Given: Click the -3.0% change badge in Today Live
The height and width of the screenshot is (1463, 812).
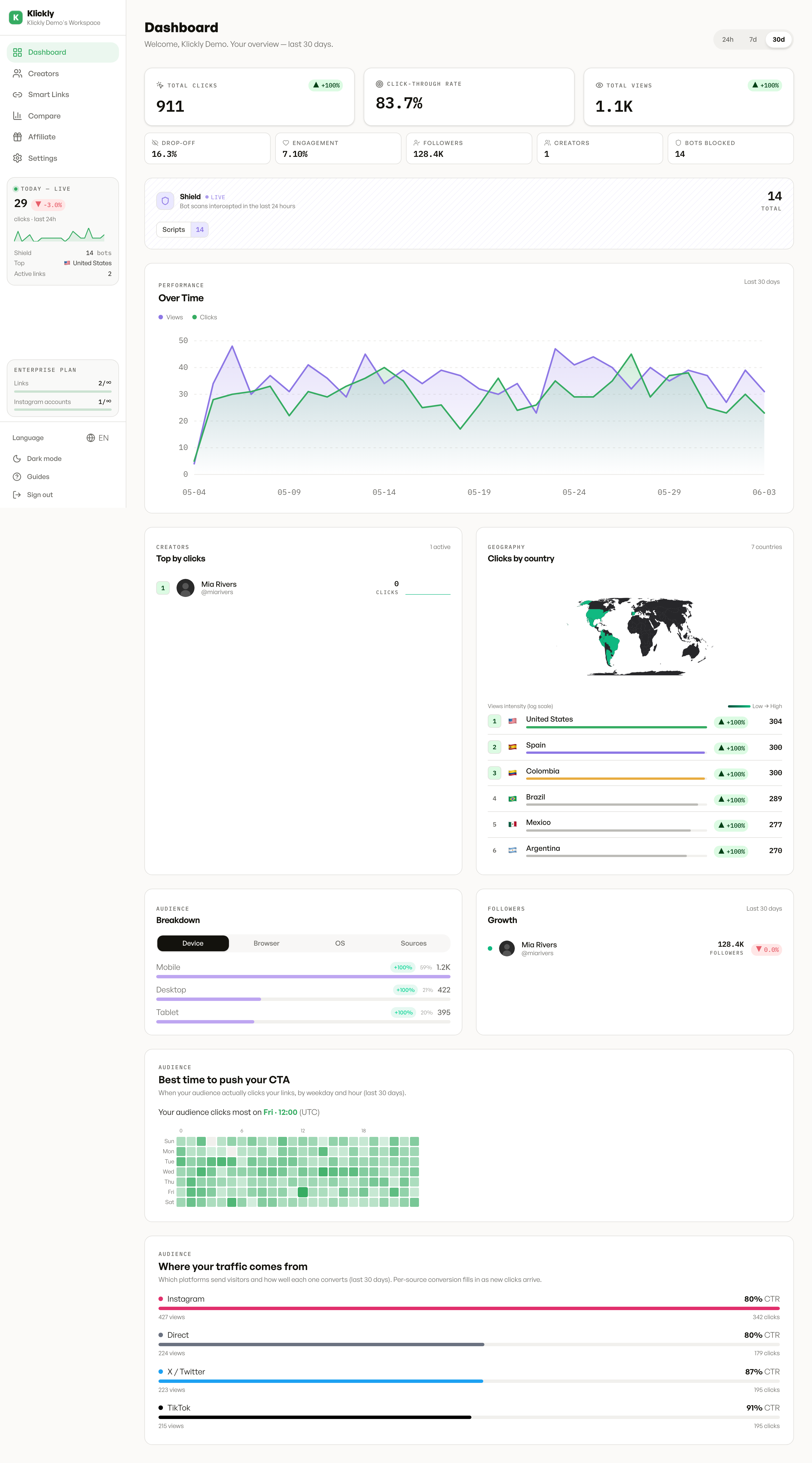Looking at the screenshot, I should coord(48,205).
